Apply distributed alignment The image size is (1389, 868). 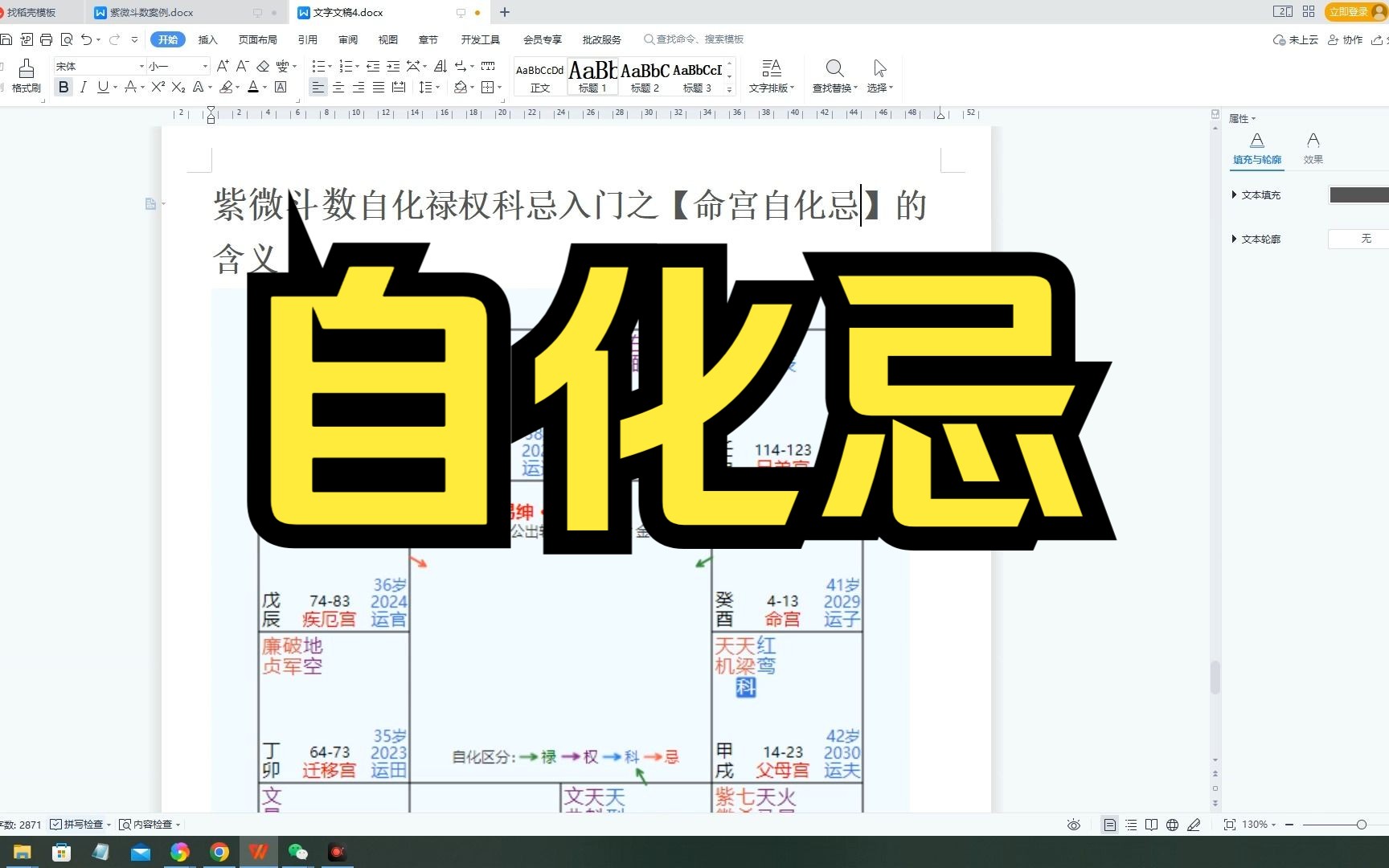click(399, 87)
